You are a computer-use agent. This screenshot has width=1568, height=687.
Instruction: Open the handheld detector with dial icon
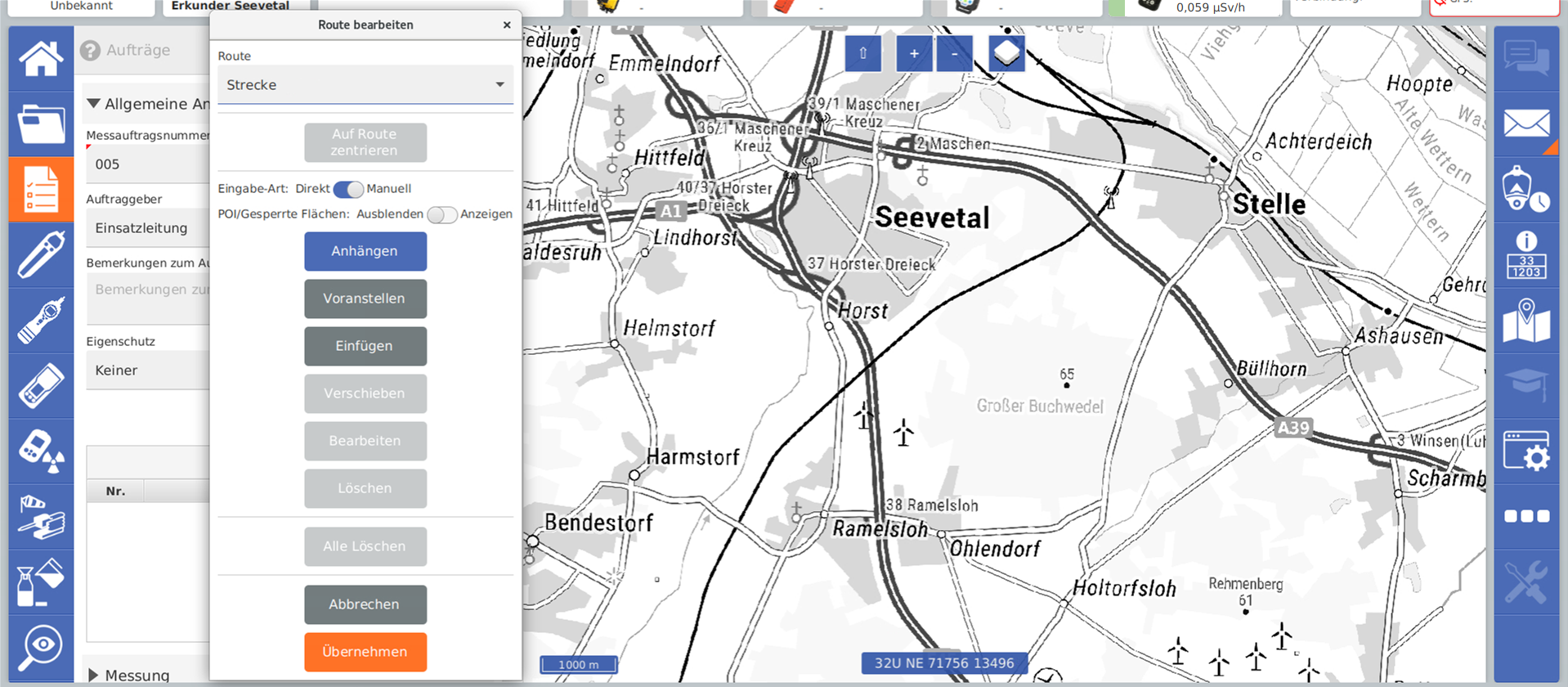tap(41, 320)
